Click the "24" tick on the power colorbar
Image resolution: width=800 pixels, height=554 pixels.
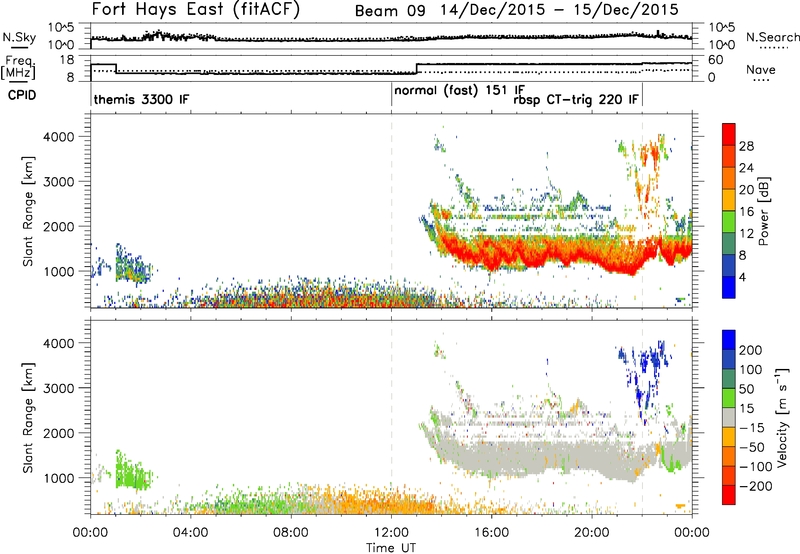click(746, 168)
